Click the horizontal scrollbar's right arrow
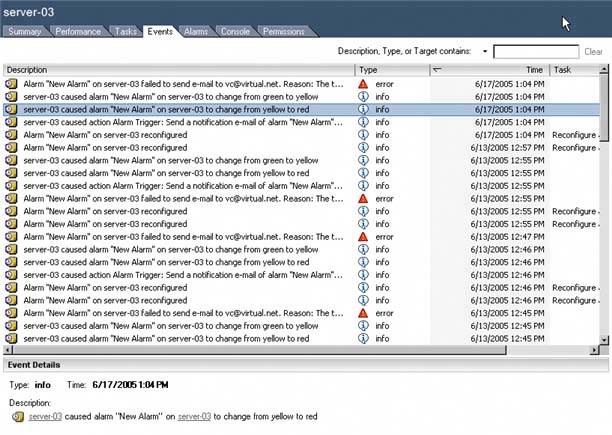Viewport: 612px width, 435px height. coord(595,350)
